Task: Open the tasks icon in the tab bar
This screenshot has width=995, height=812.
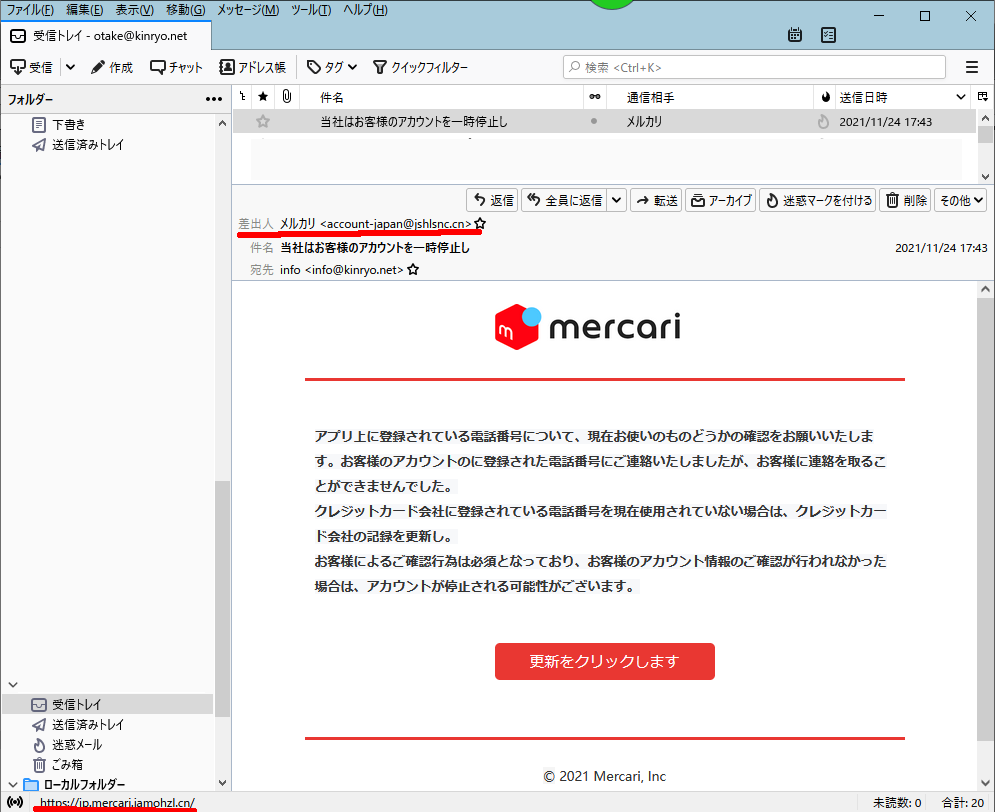Action: 828,35
